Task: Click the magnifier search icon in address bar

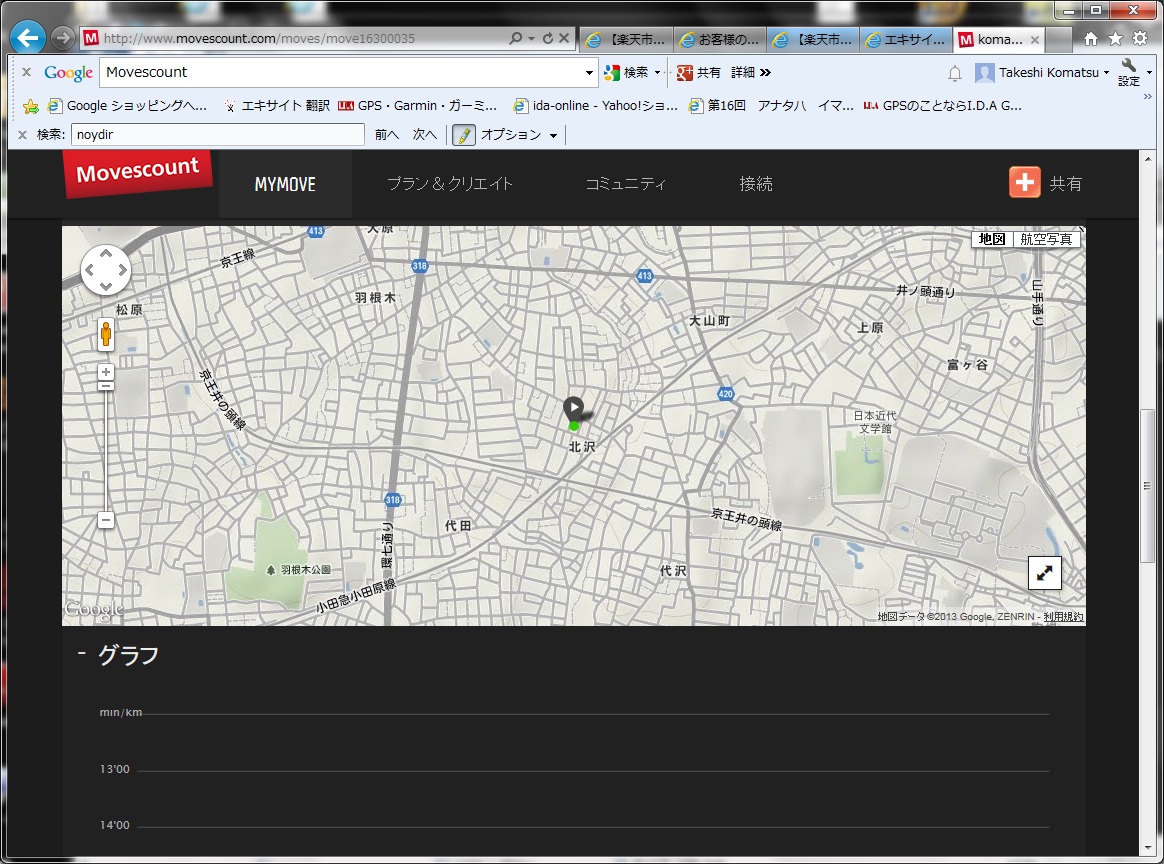Action: [515, 38]
